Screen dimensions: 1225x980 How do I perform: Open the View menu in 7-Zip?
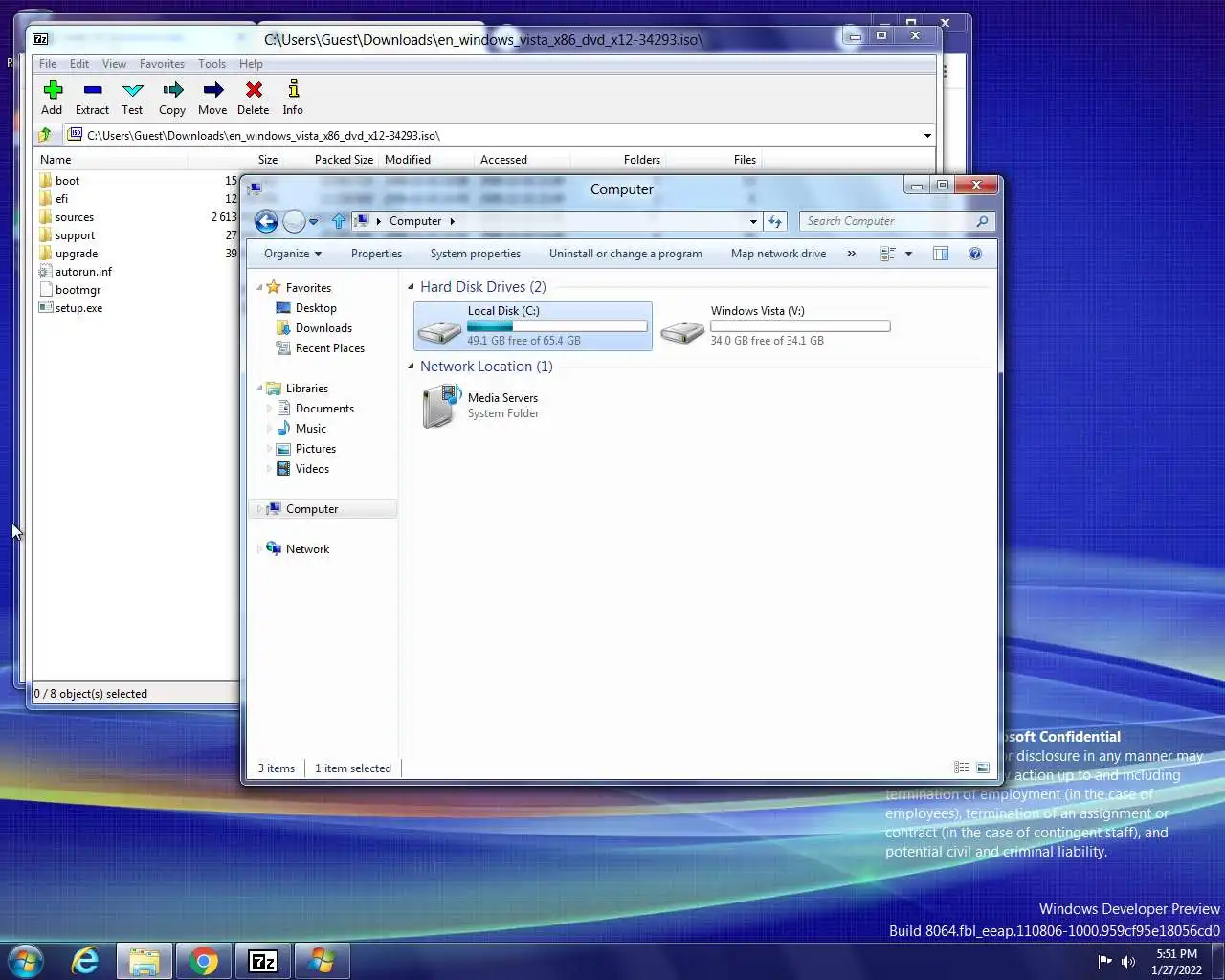click(x=114, y=64)
